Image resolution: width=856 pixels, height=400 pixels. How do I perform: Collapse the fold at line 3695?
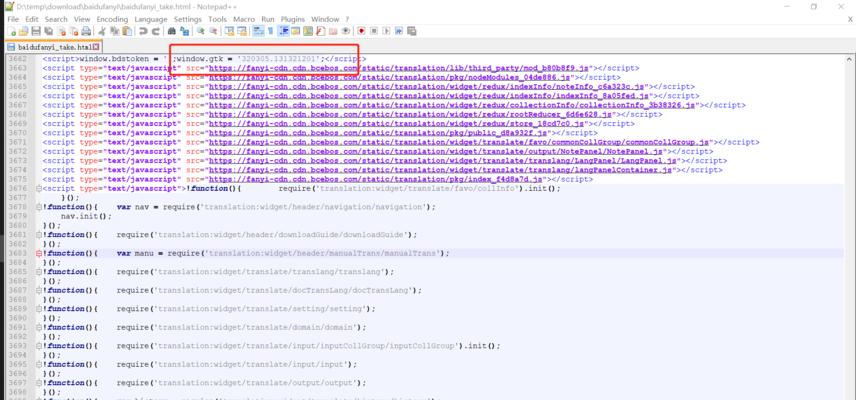click(38, 365)
